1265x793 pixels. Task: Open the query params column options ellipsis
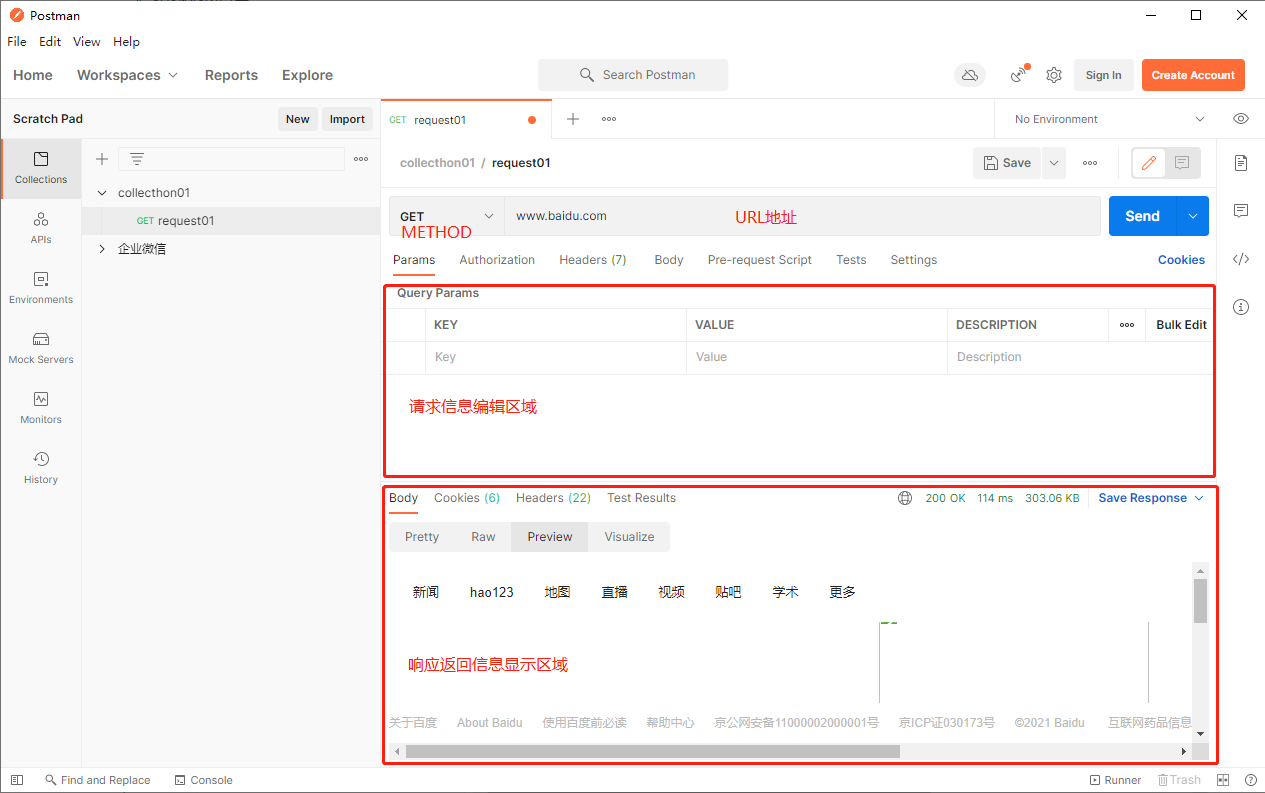[x=1127, y=325]
